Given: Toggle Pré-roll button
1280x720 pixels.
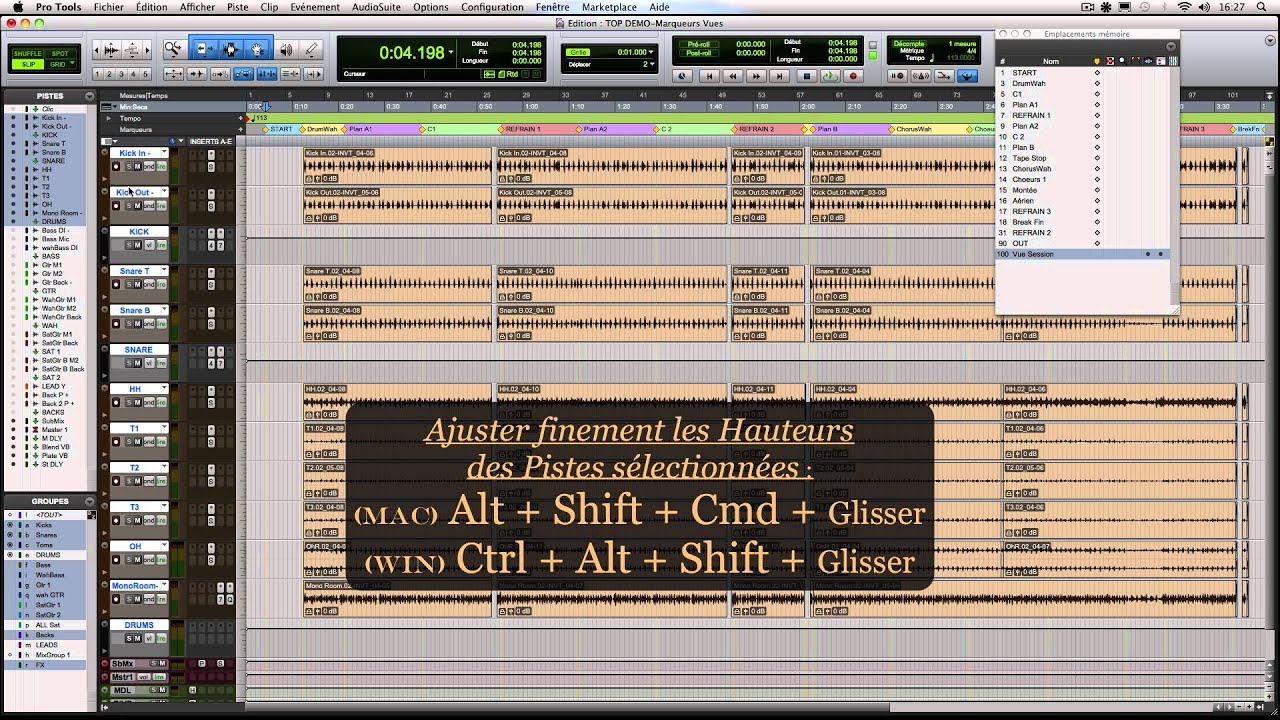Looking at the screenshot, I should point(699,44).
